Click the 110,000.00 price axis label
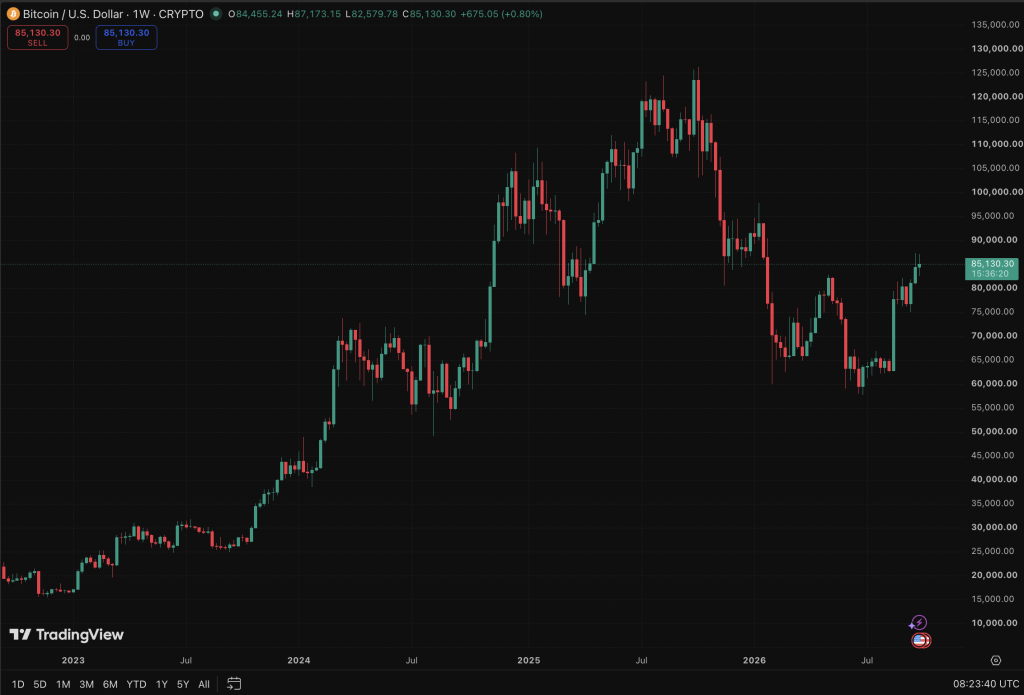 click(996, 144)
